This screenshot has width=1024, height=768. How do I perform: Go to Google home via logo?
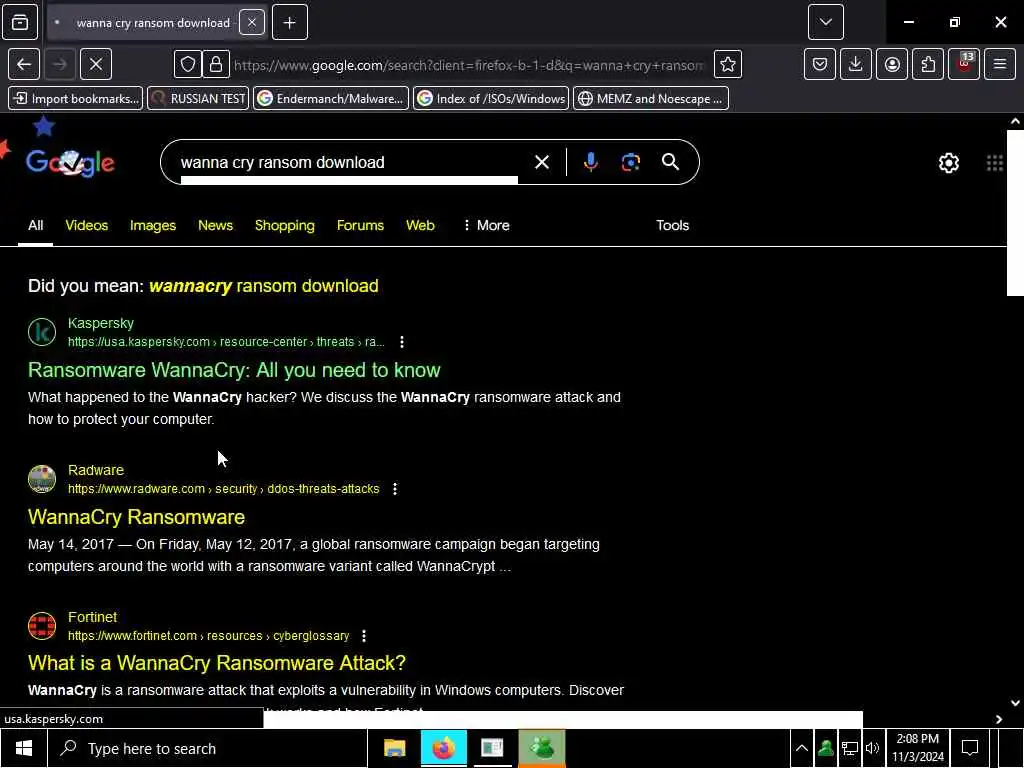tap(71, 163)
